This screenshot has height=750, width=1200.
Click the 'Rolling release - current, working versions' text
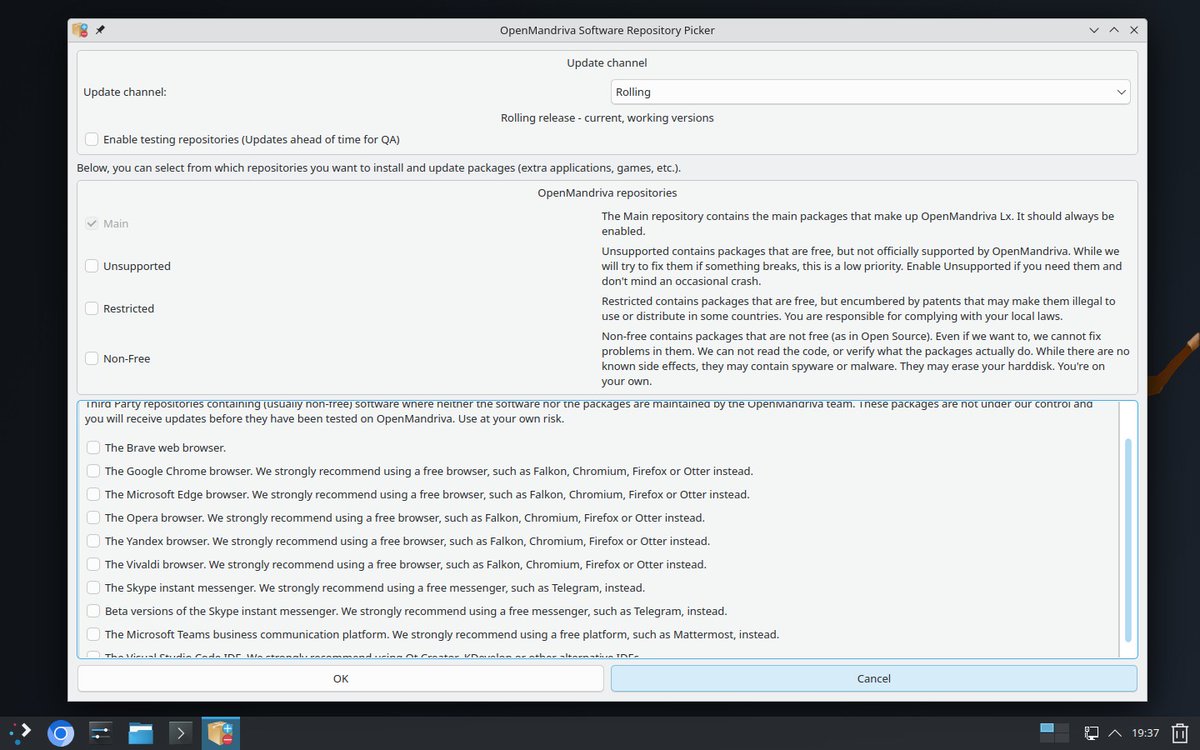(607, 118)
